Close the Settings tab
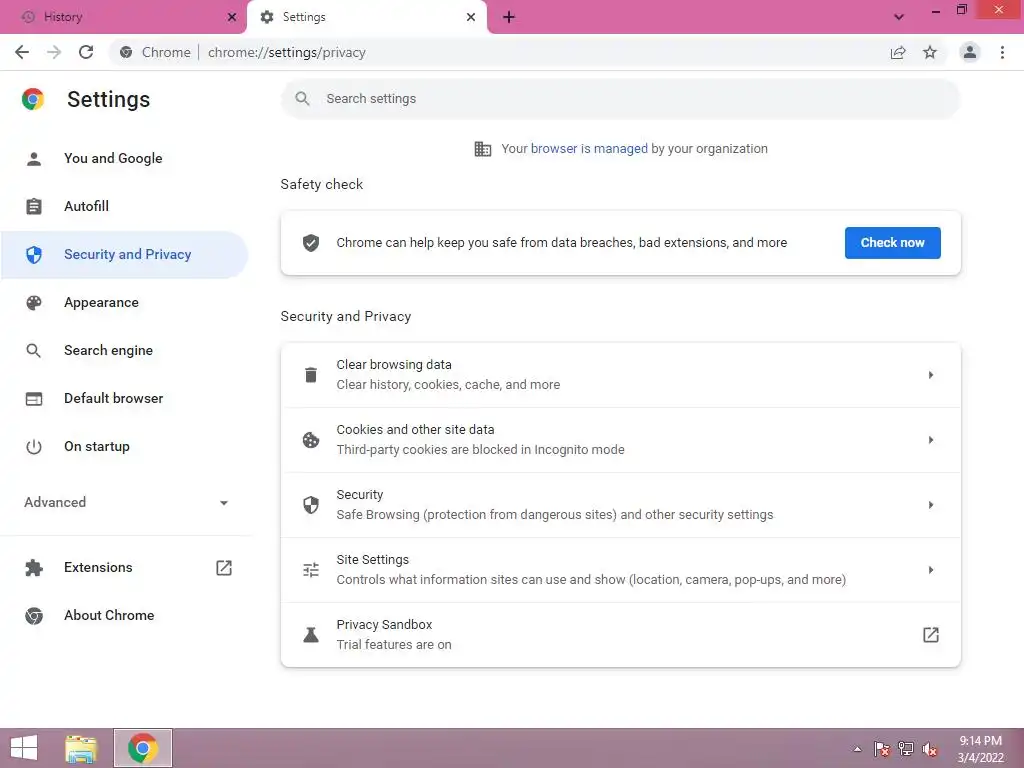Viewport: 1024px width, 768px height. pos(471,17)
